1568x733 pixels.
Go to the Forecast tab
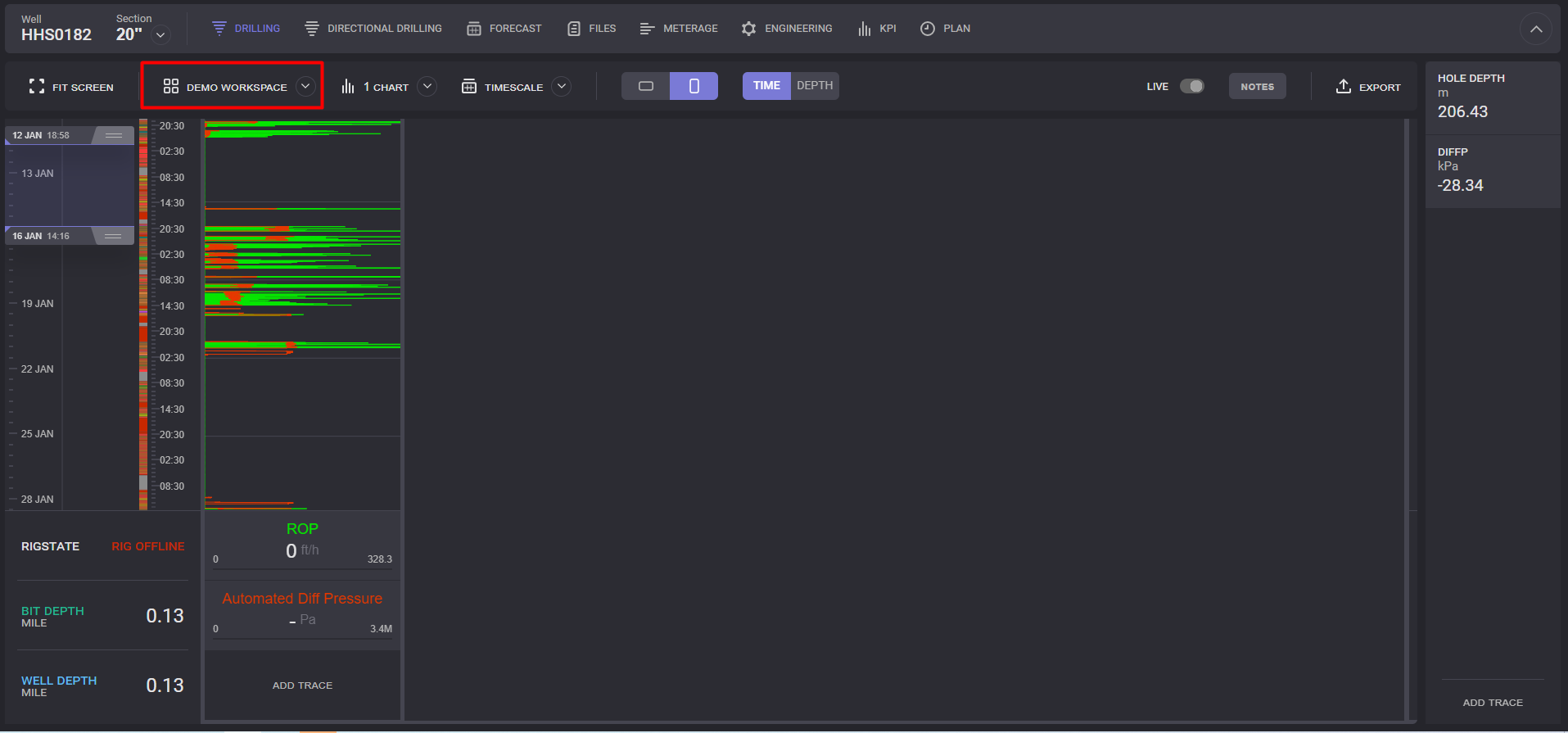504,29
